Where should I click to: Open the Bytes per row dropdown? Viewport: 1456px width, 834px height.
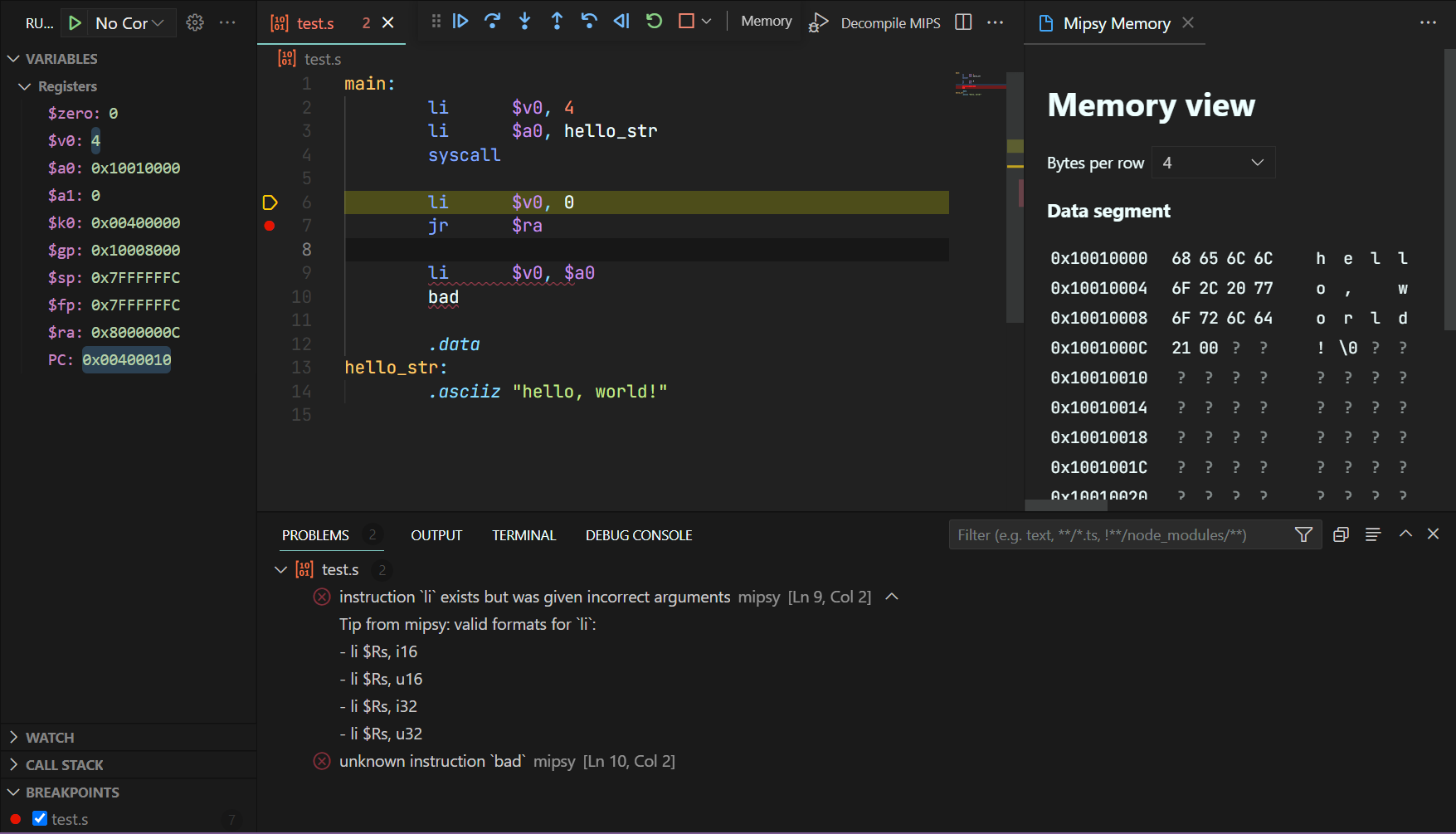click(x=1213, y=163)
